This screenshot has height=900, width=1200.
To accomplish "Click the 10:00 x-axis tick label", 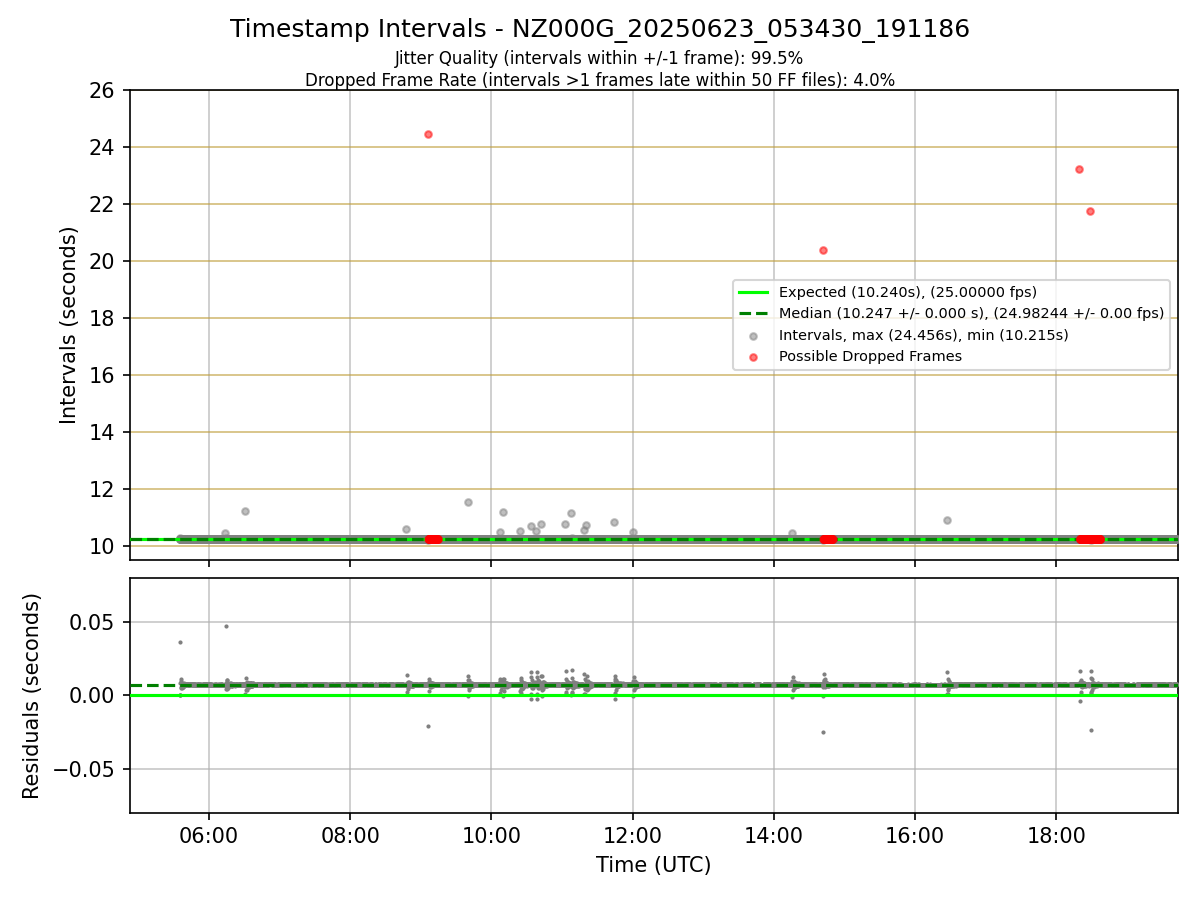I will (x=491, y=836).
